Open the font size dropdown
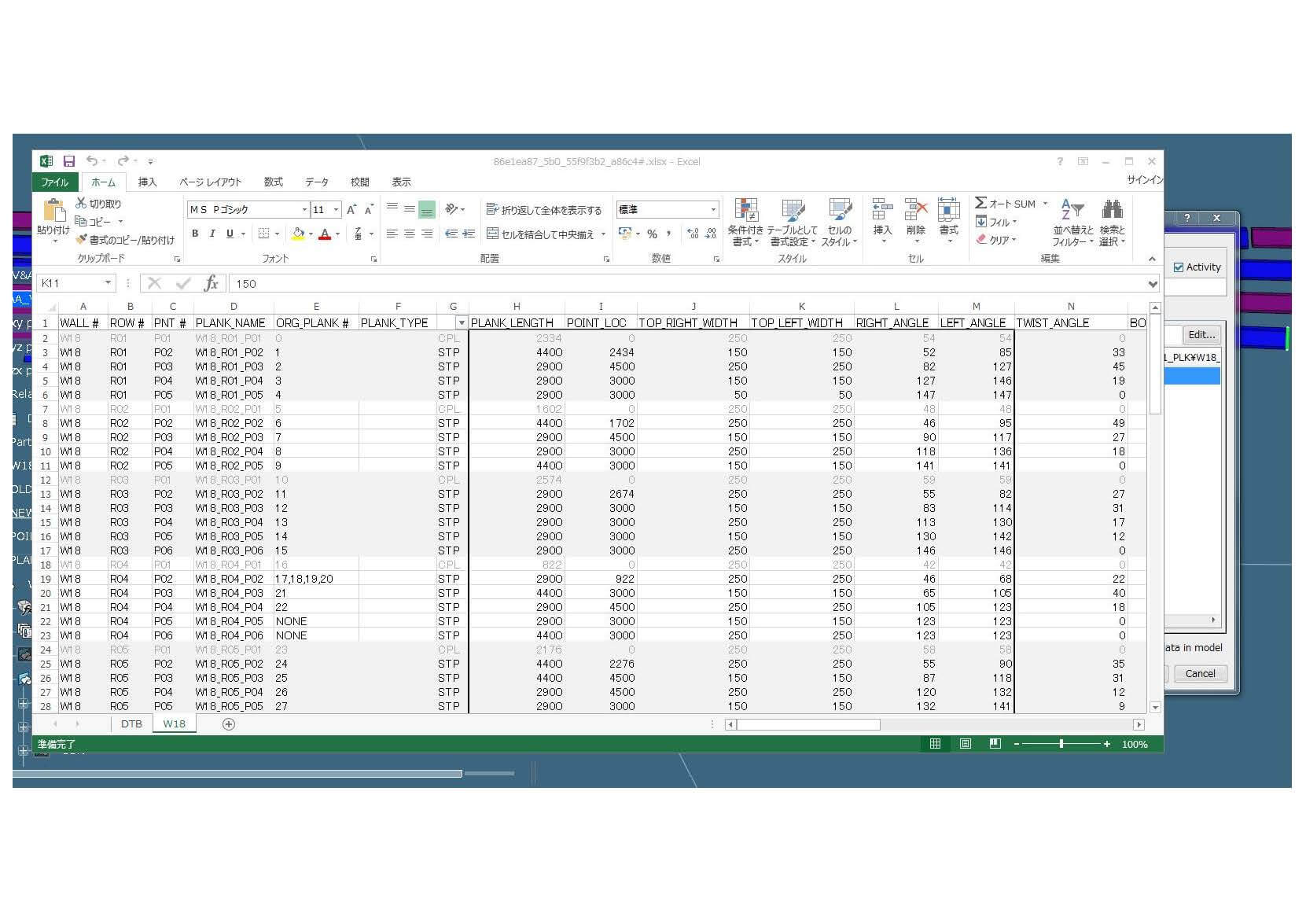The height and width of the screenshot is (924, 1306). click(336, 209)
